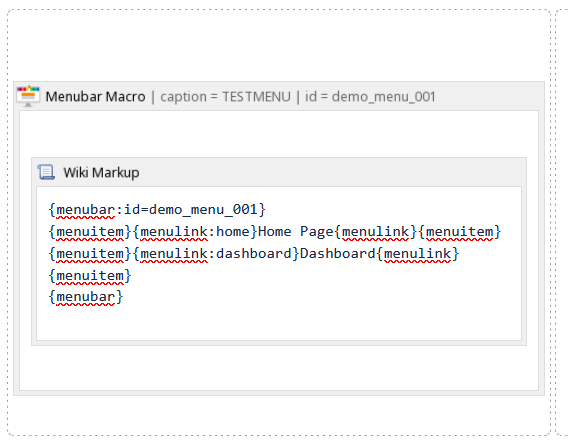Click the misspelled word menubar in first line

[85, 210]
